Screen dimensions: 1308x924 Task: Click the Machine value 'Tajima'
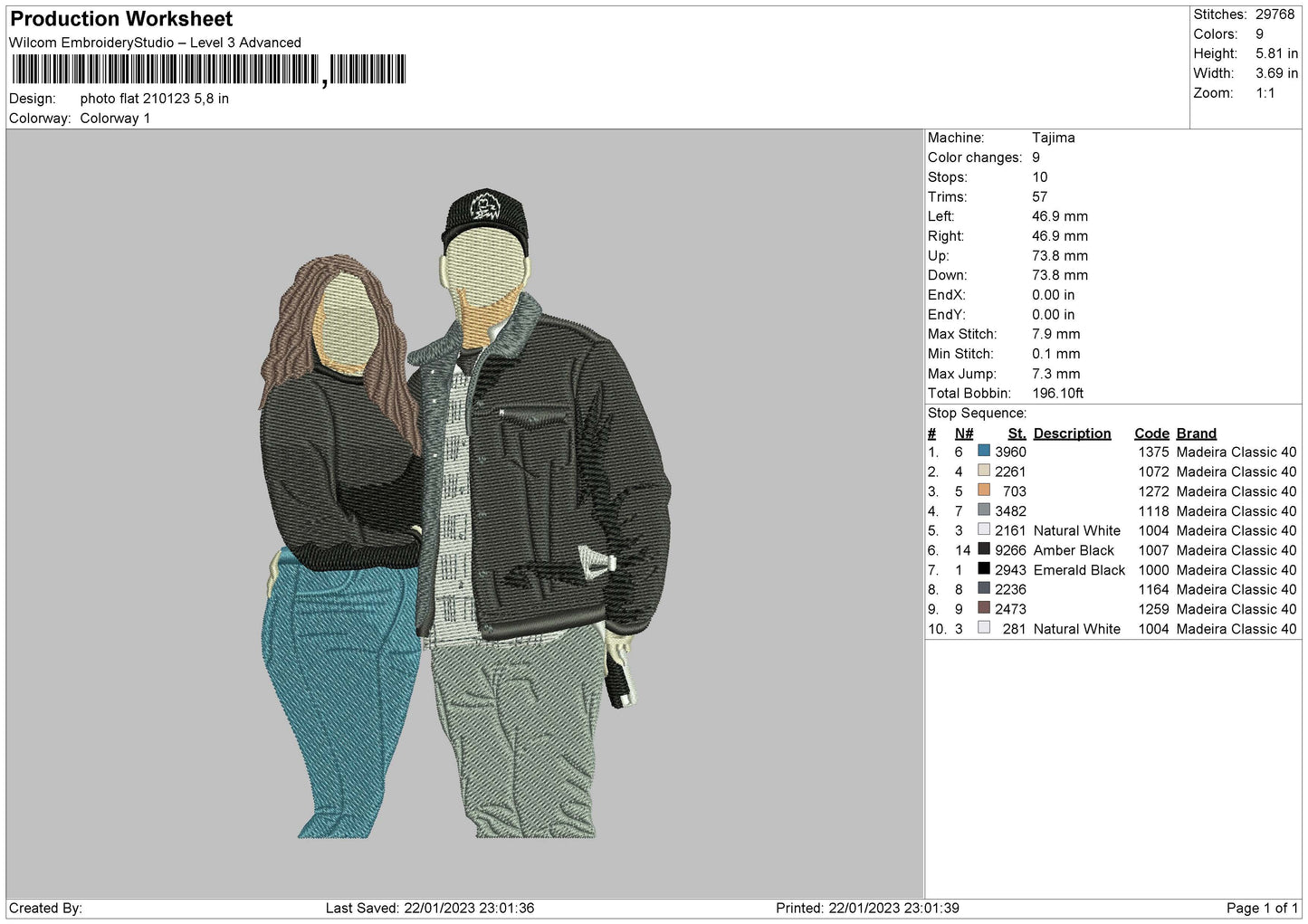click(1054, 138)
